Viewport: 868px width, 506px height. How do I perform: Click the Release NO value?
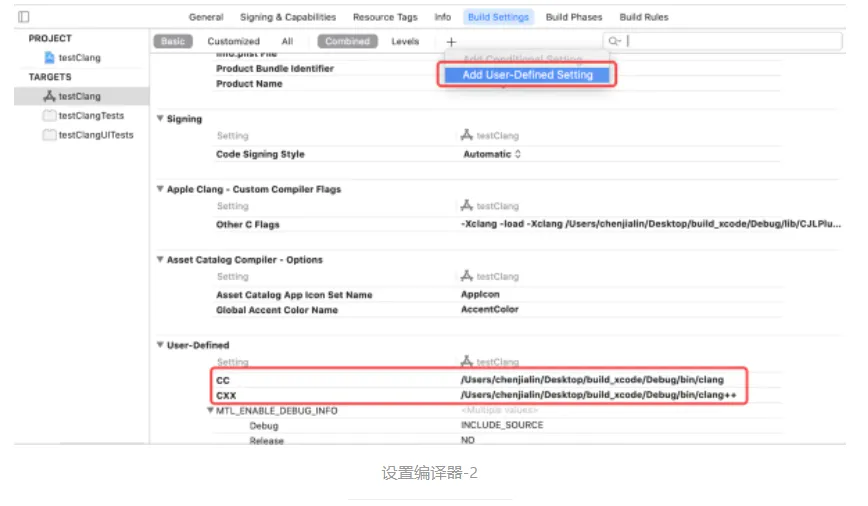tap(468, 440)
